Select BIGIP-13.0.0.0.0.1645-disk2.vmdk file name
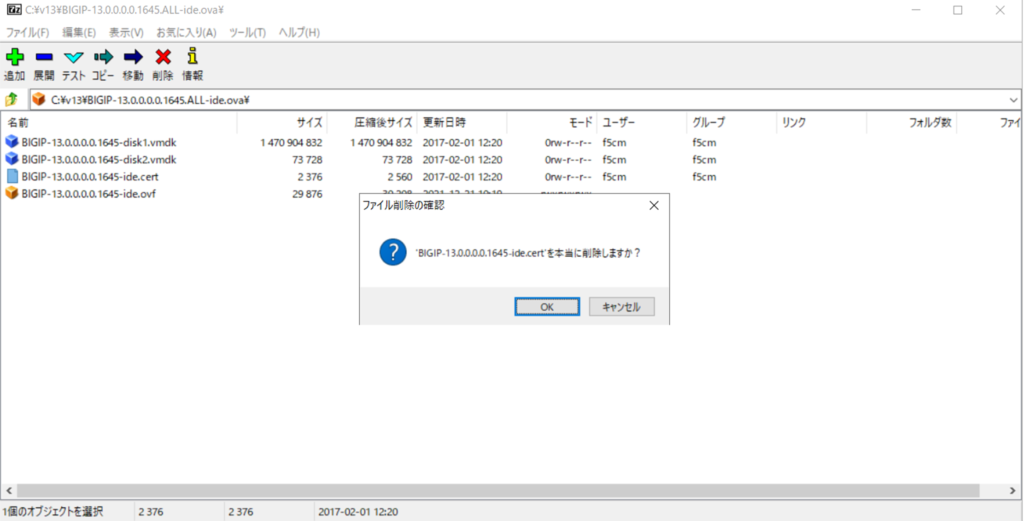Screen dimensions: 1024x521 (x=99, y=159)
